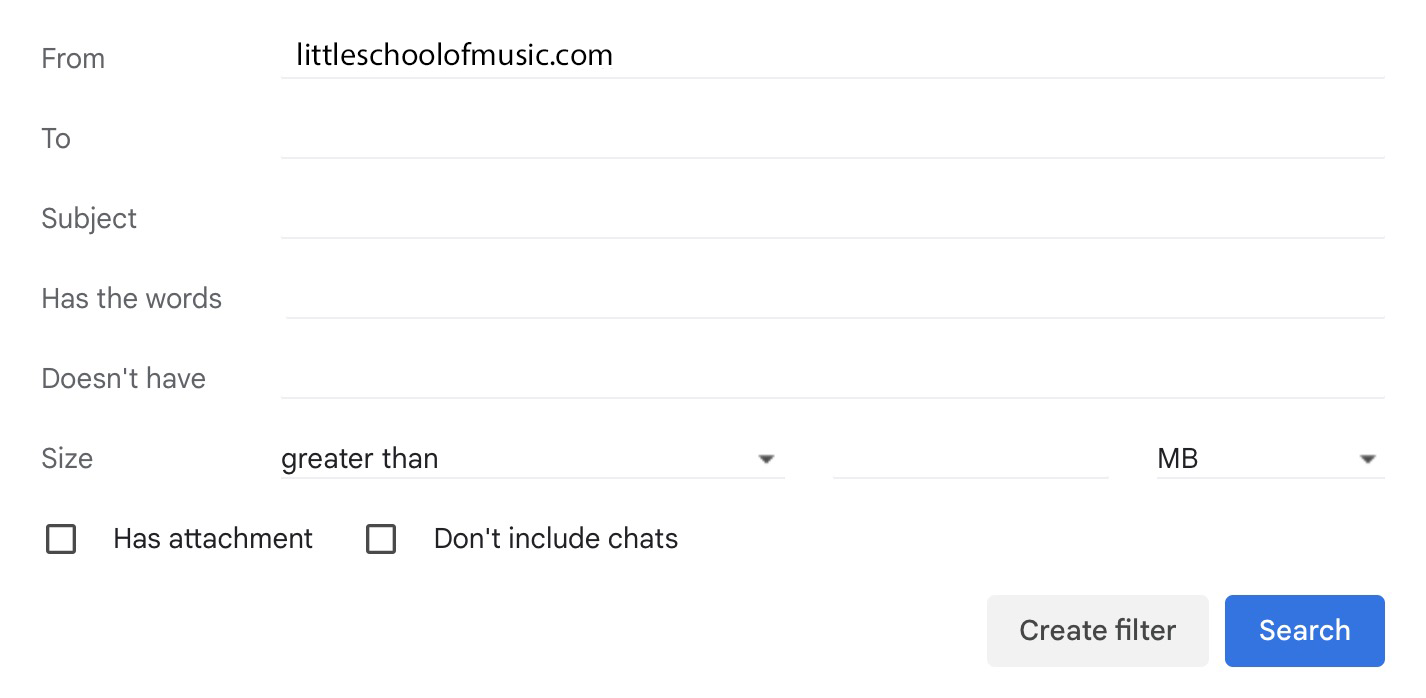Click the 'From' field label
Viewport: 1426px width, 698px height.
coord(73,59)
